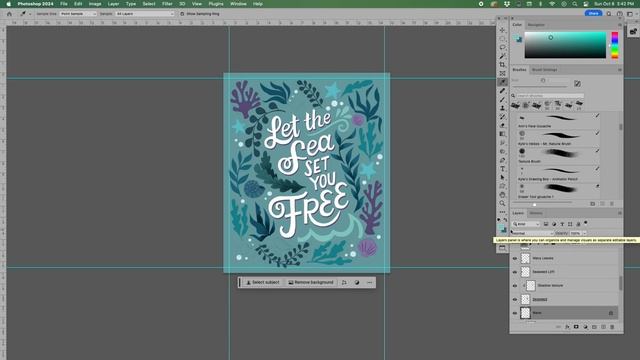Open the Brushes panel flyout menu
Viewport: 640px width, 360px height.
(620, 70)
